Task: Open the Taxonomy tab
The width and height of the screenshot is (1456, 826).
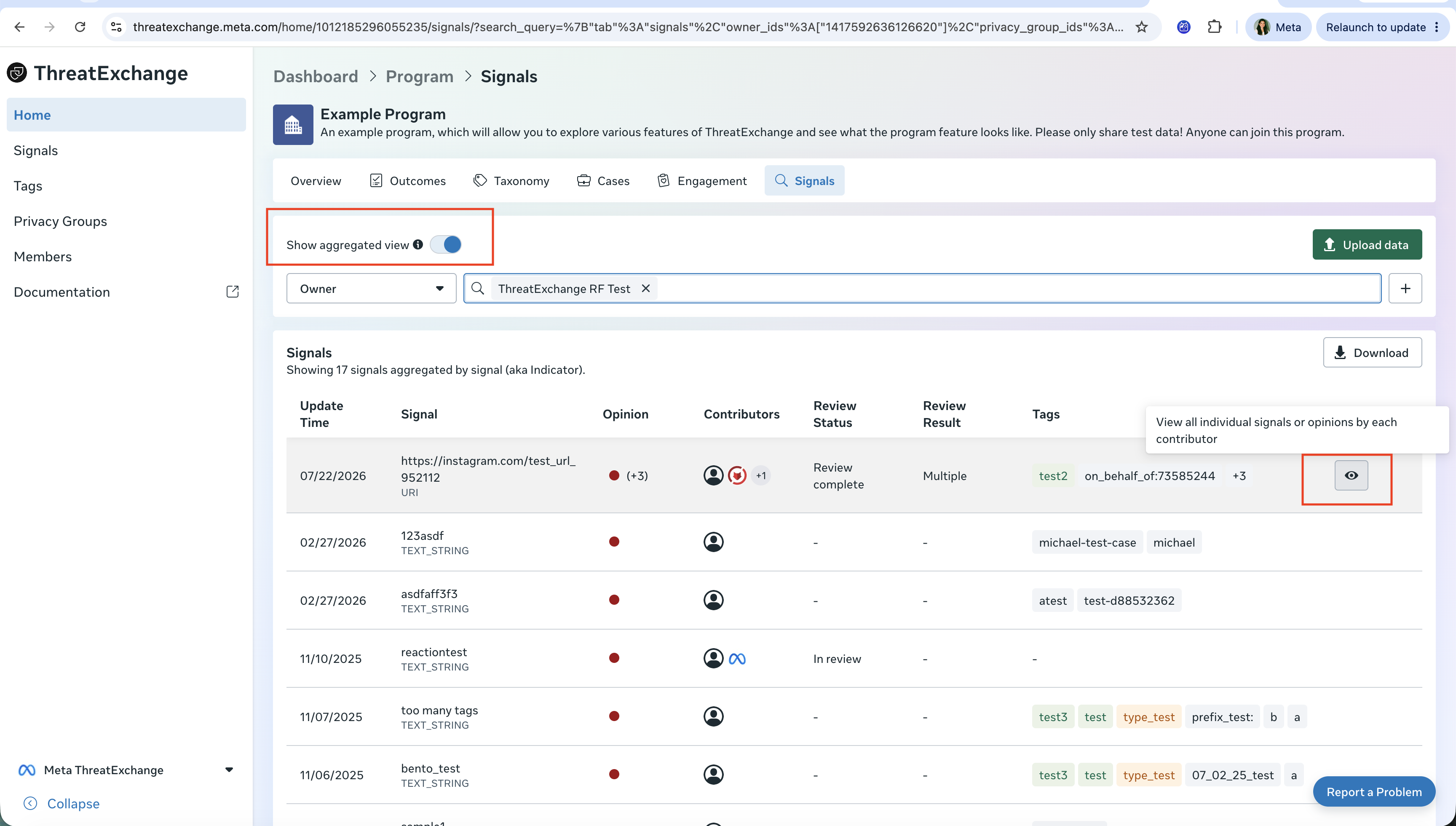Action: pyautogui.click(x=511, y=180)
